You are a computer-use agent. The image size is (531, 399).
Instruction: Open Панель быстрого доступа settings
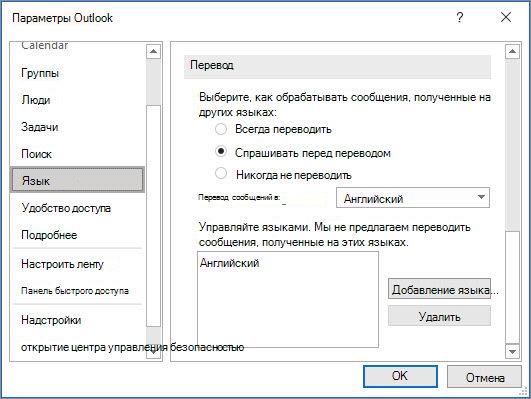pyautogui.click(x=75, y=291)
